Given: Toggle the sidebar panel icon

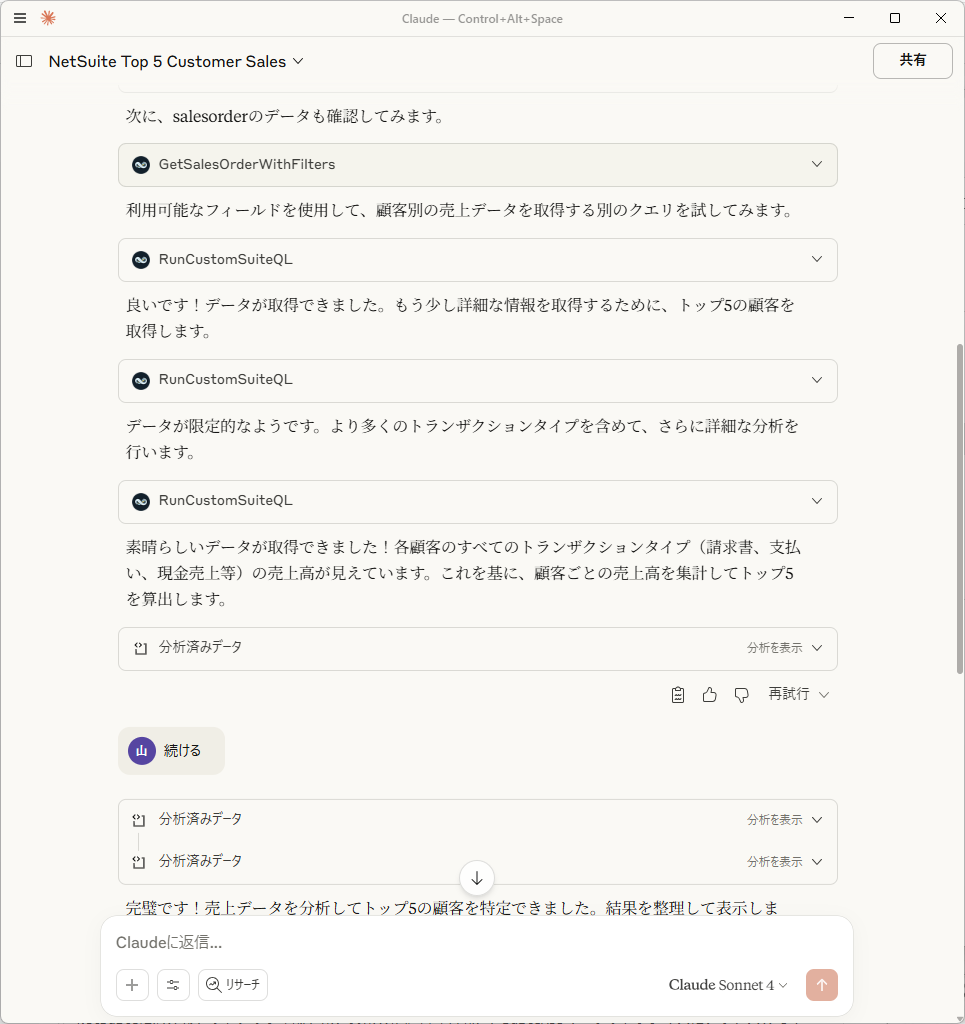Looking at the screenshot, I should tap(24, 61).
